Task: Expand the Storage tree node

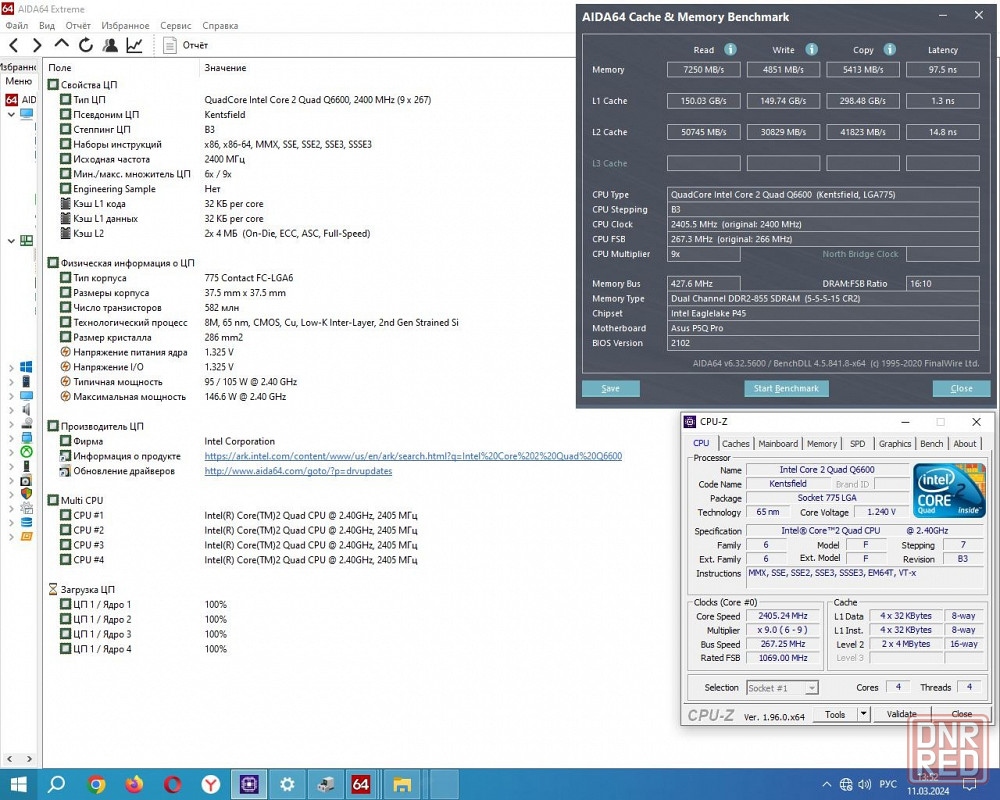Action: [x=11, y=424]
